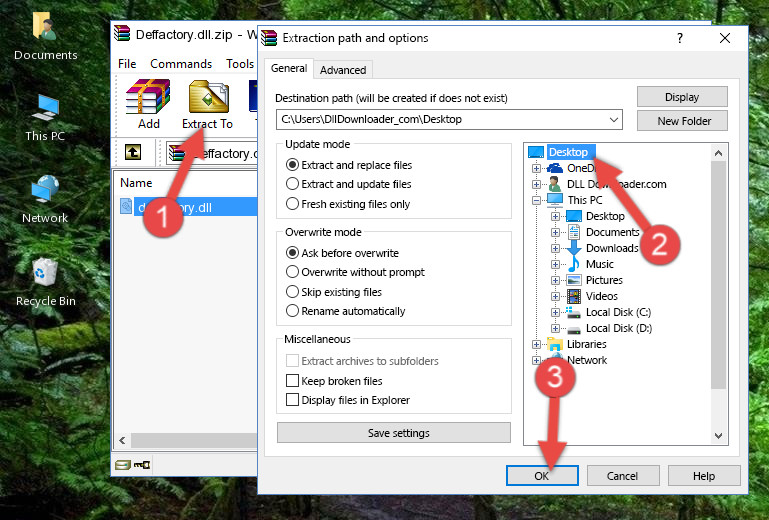
Task: Click the Local Disk (C:) drive icon
Action: point(573,312)
